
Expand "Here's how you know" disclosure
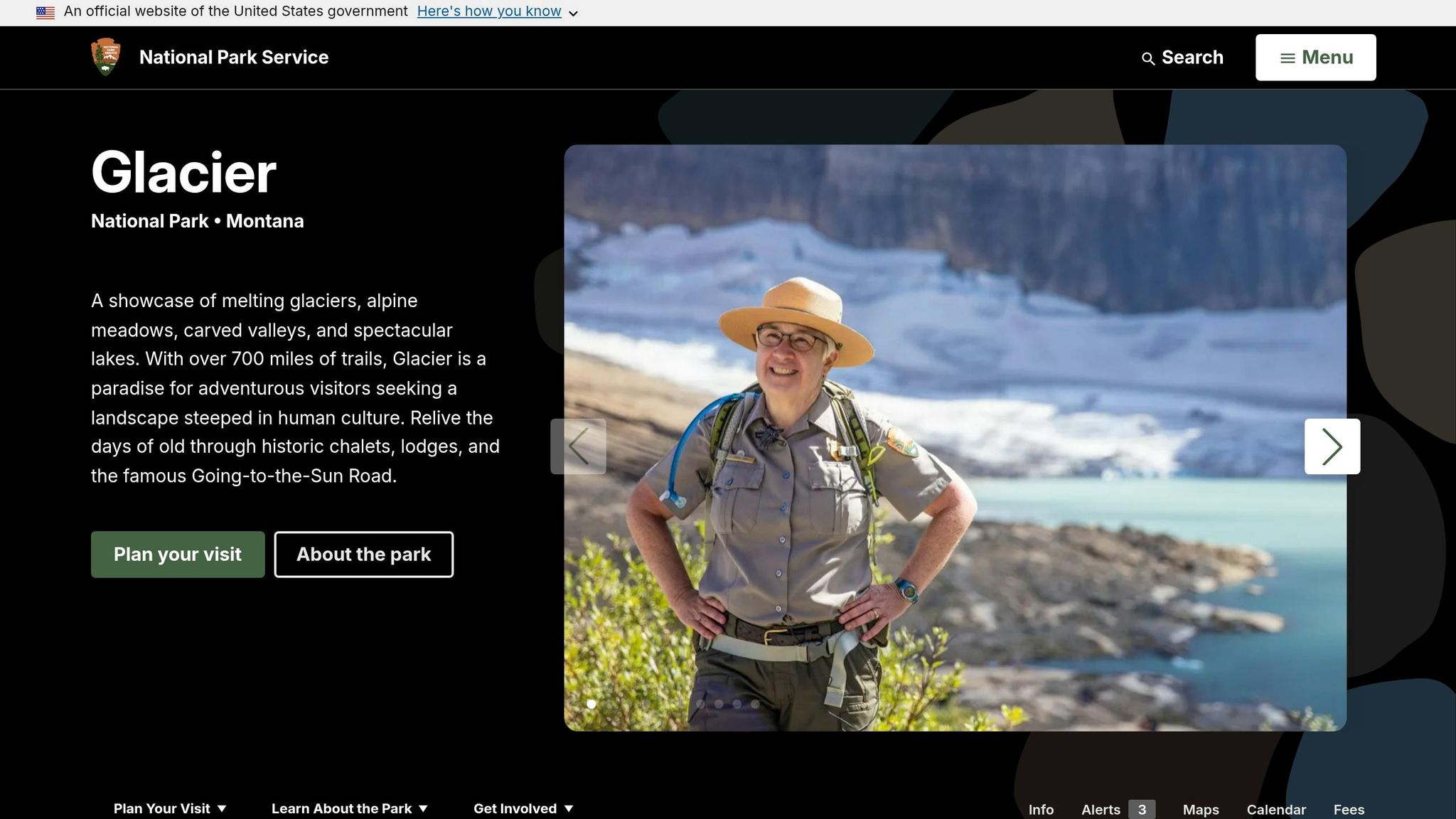coord(498,11)
